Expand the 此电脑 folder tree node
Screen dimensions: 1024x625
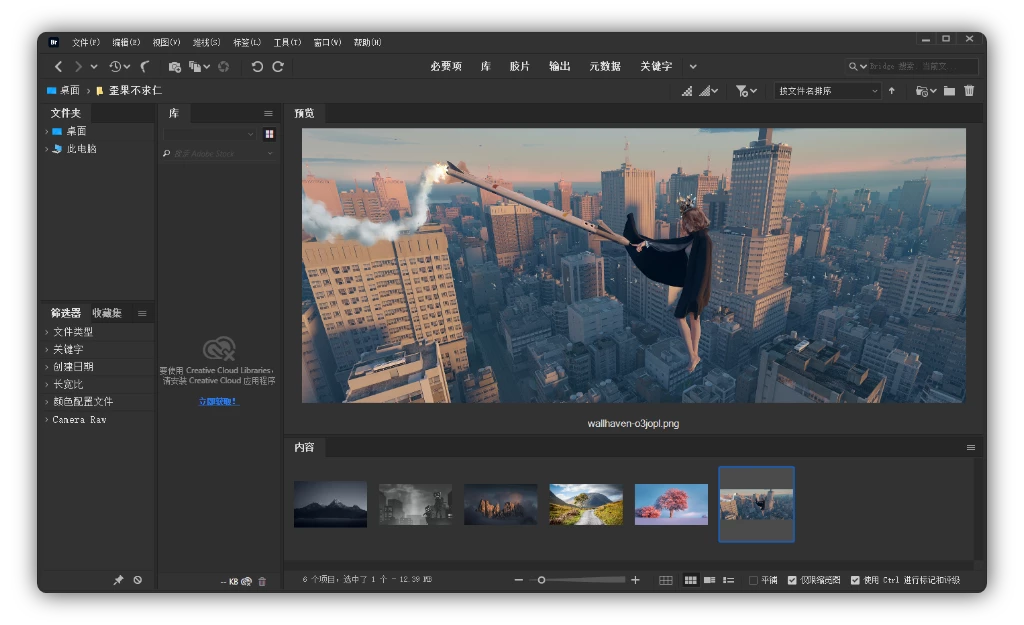tap(47, 149)
